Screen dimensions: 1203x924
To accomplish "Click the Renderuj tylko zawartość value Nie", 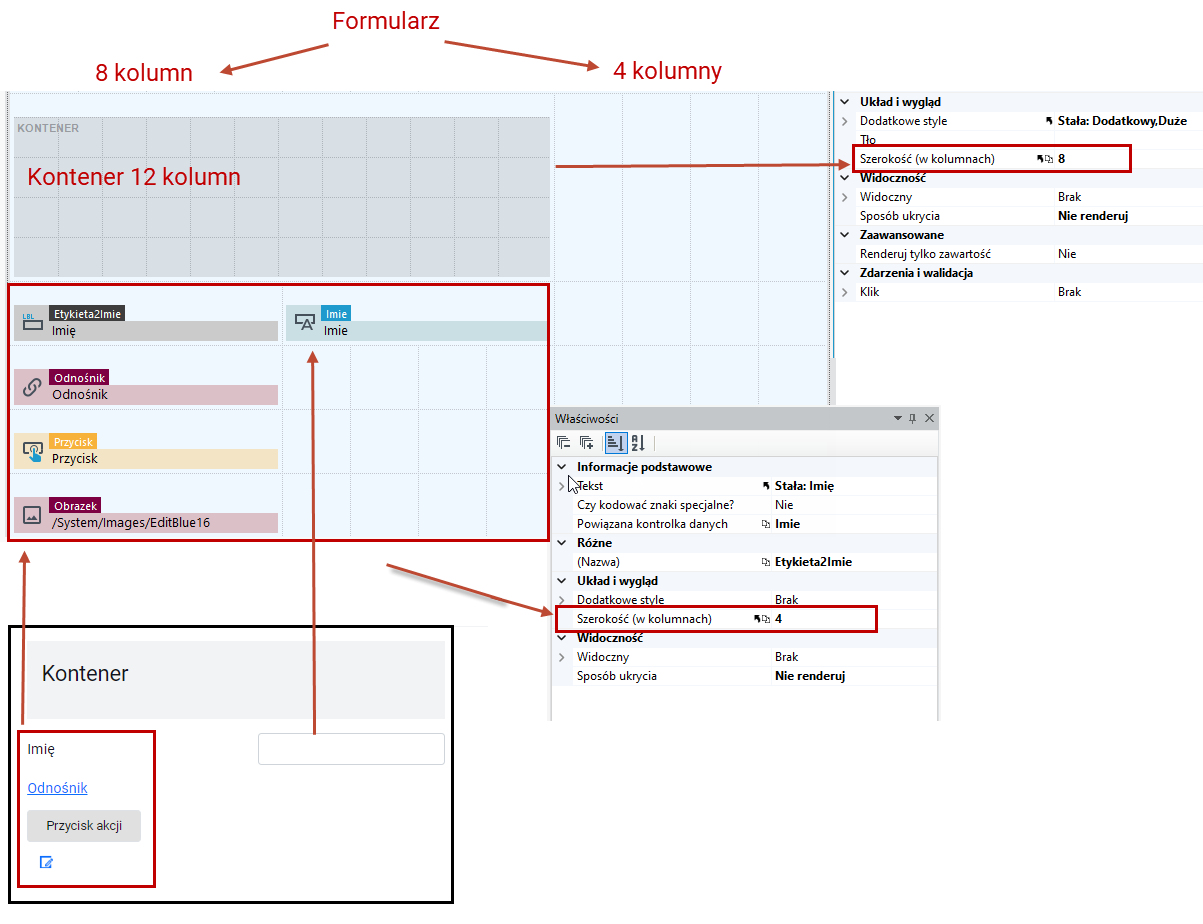I will click(x=1067, y=254).
